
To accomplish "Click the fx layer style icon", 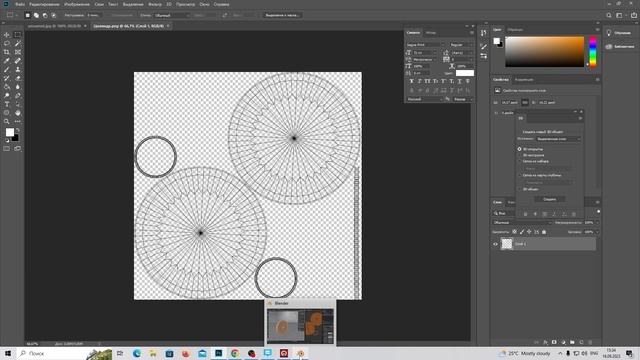I will [x=545, y=342].
